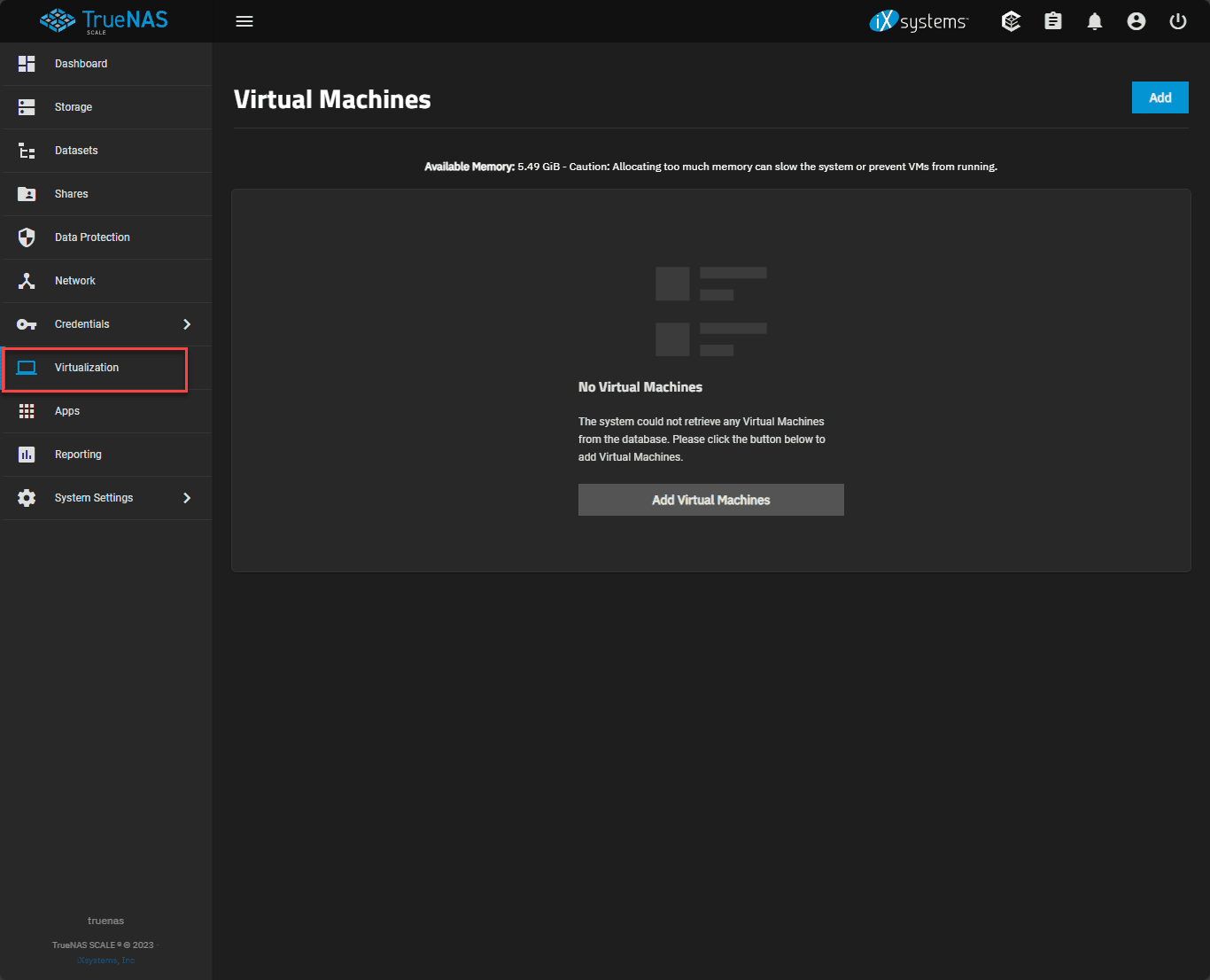This screenshot has height=980, width=1210.
Task: Open the user account icon
Action: point(1136,20)
